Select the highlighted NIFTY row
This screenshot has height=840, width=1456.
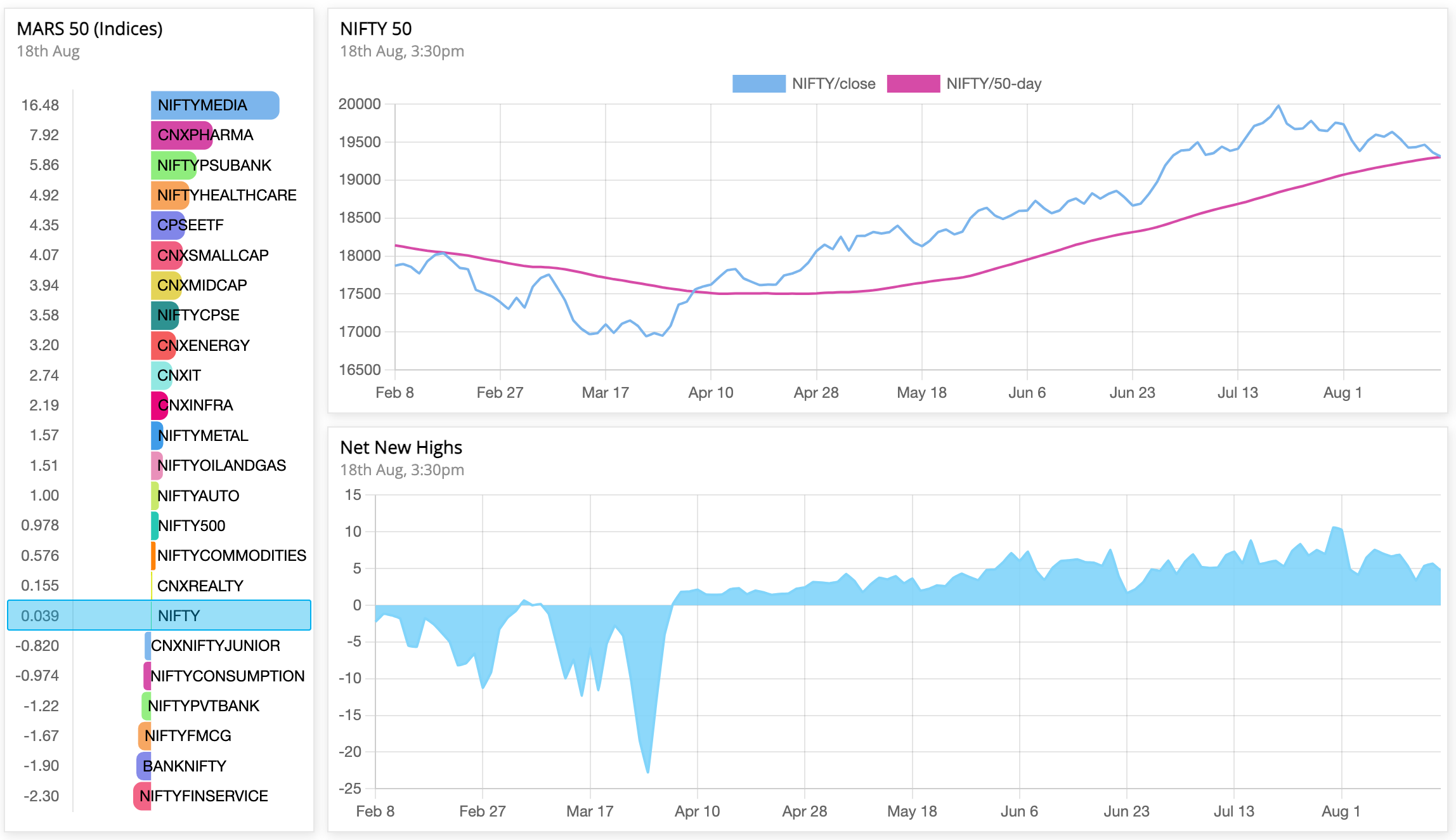[159, 615]
